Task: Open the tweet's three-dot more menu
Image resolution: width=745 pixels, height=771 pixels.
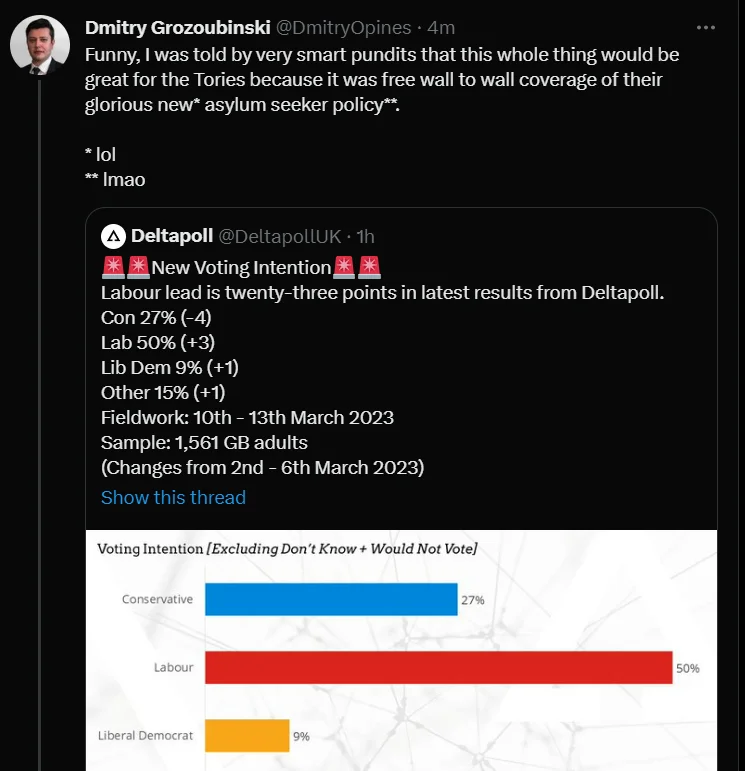Action: [x=706, y=28]
